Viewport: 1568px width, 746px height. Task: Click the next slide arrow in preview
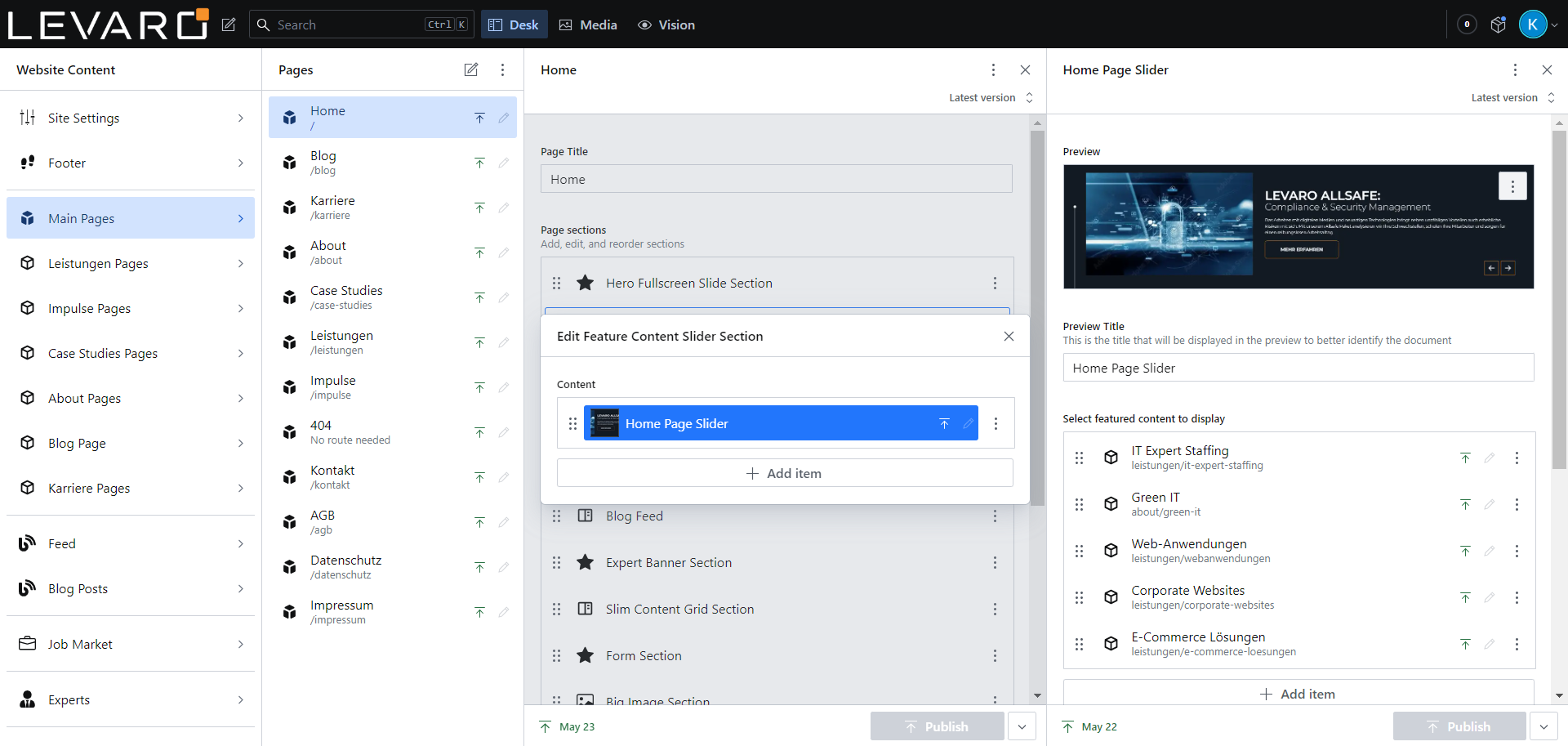(x=1508, y=268)
